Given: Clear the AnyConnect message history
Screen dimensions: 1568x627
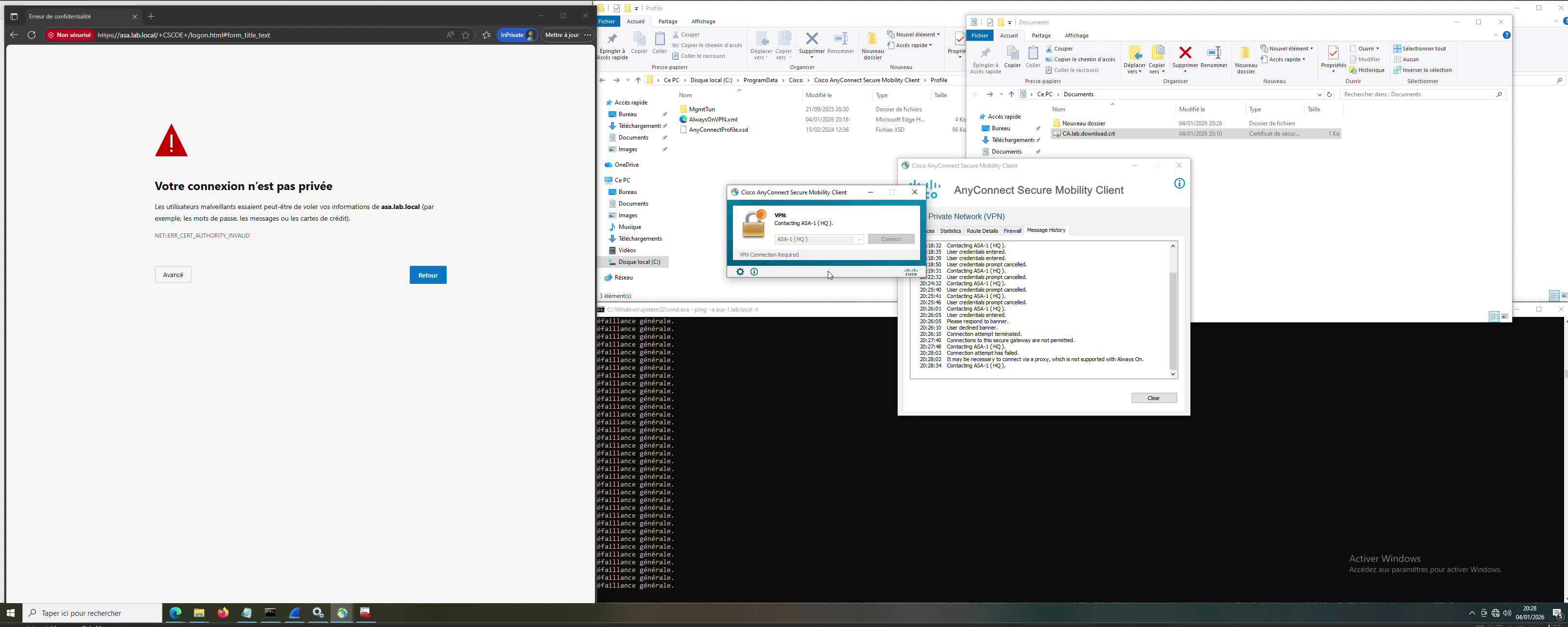Looking at the screenshot, I should coord(1153,398).
